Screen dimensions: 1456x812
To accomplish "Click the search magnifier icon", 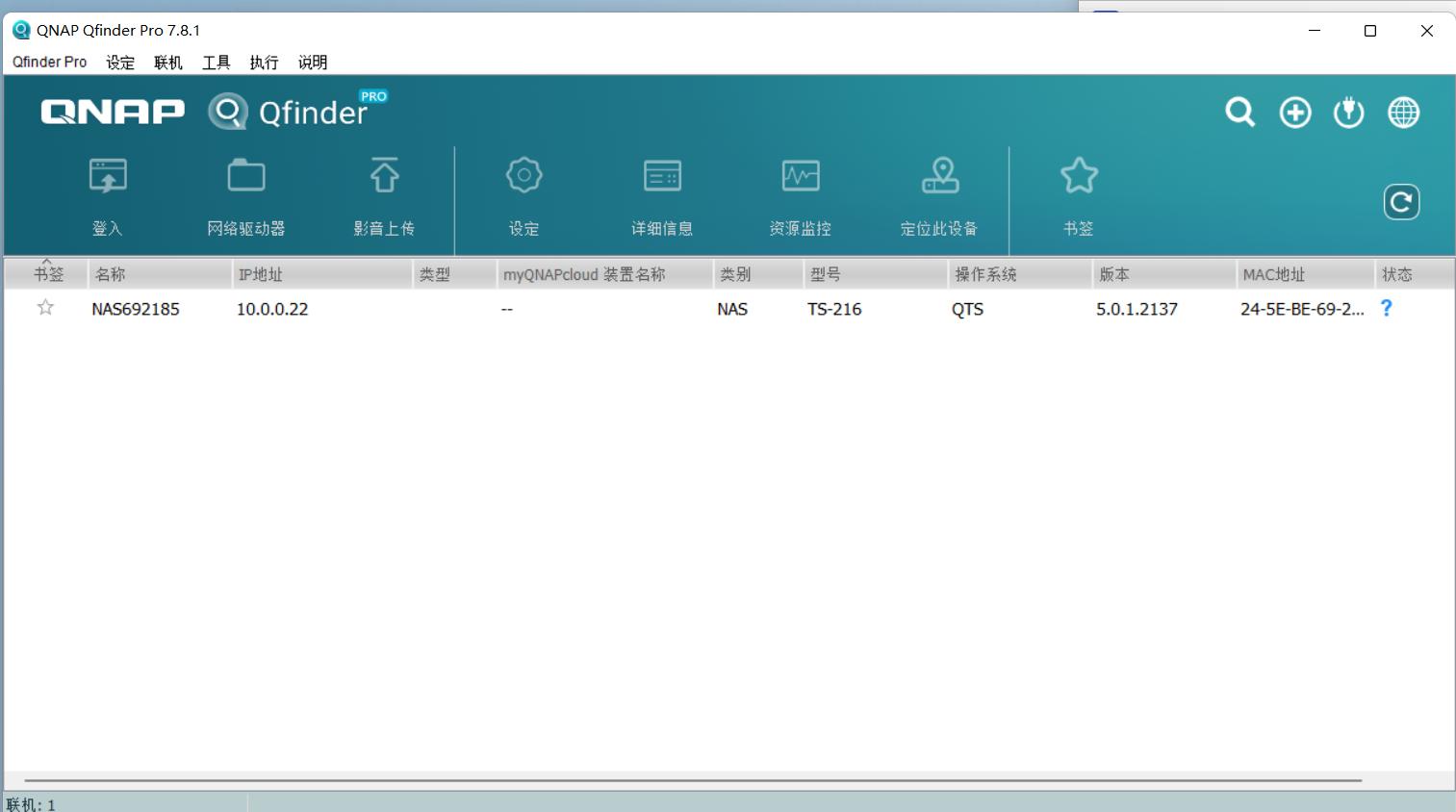I will (1239, 112).
